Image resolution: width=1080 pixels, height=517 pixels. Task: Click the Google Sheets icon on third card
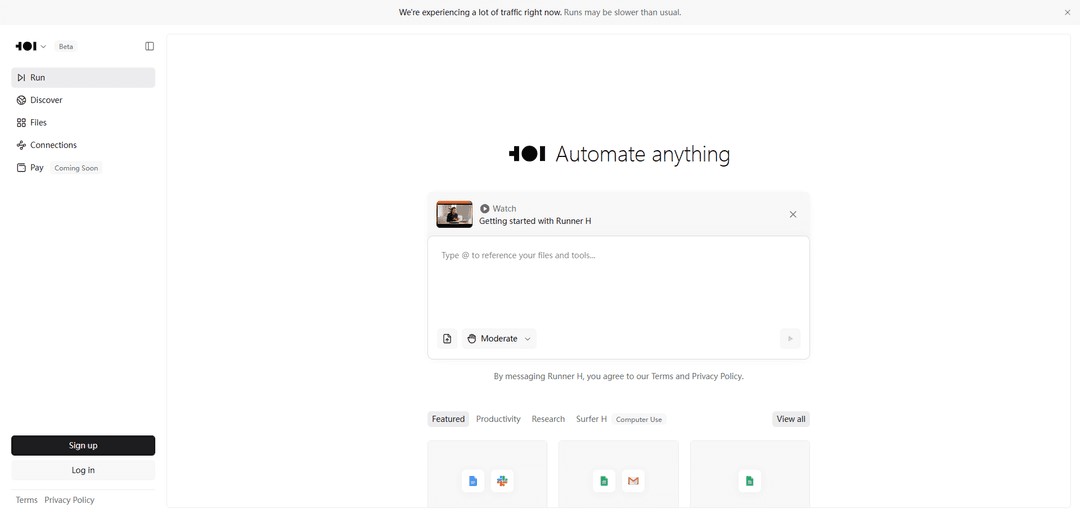[749, 481]
